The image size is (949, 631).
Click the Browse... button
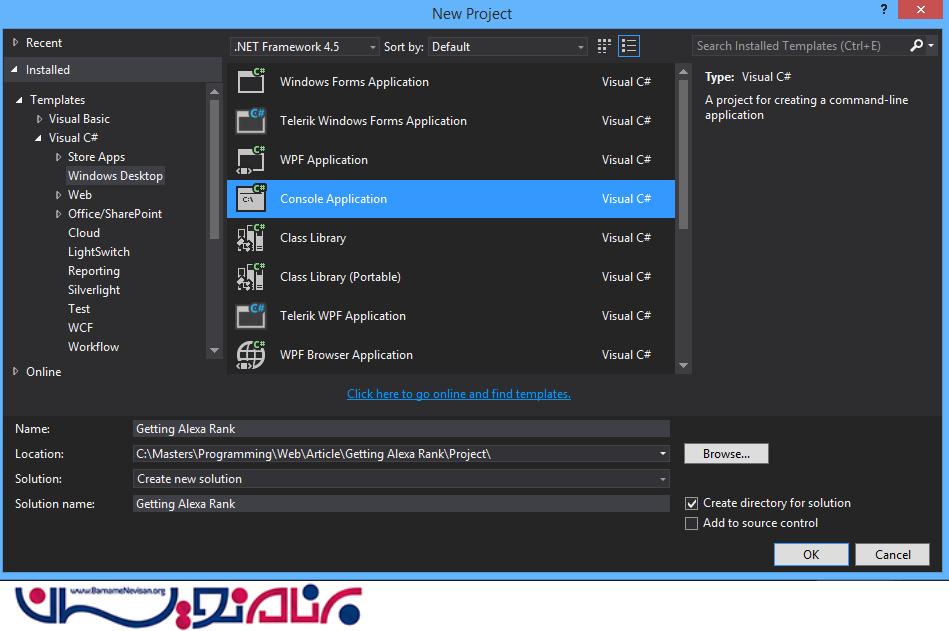click(x=726, y=454)
